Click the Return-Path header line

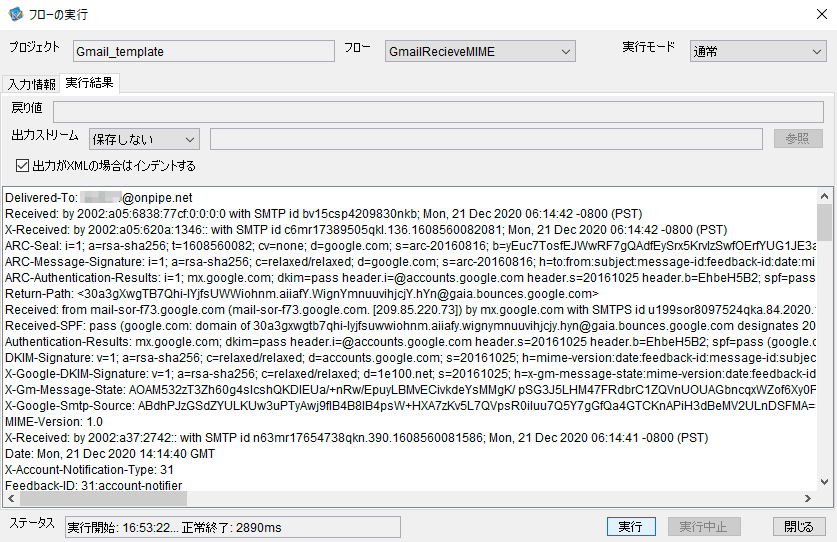point(302,294)
